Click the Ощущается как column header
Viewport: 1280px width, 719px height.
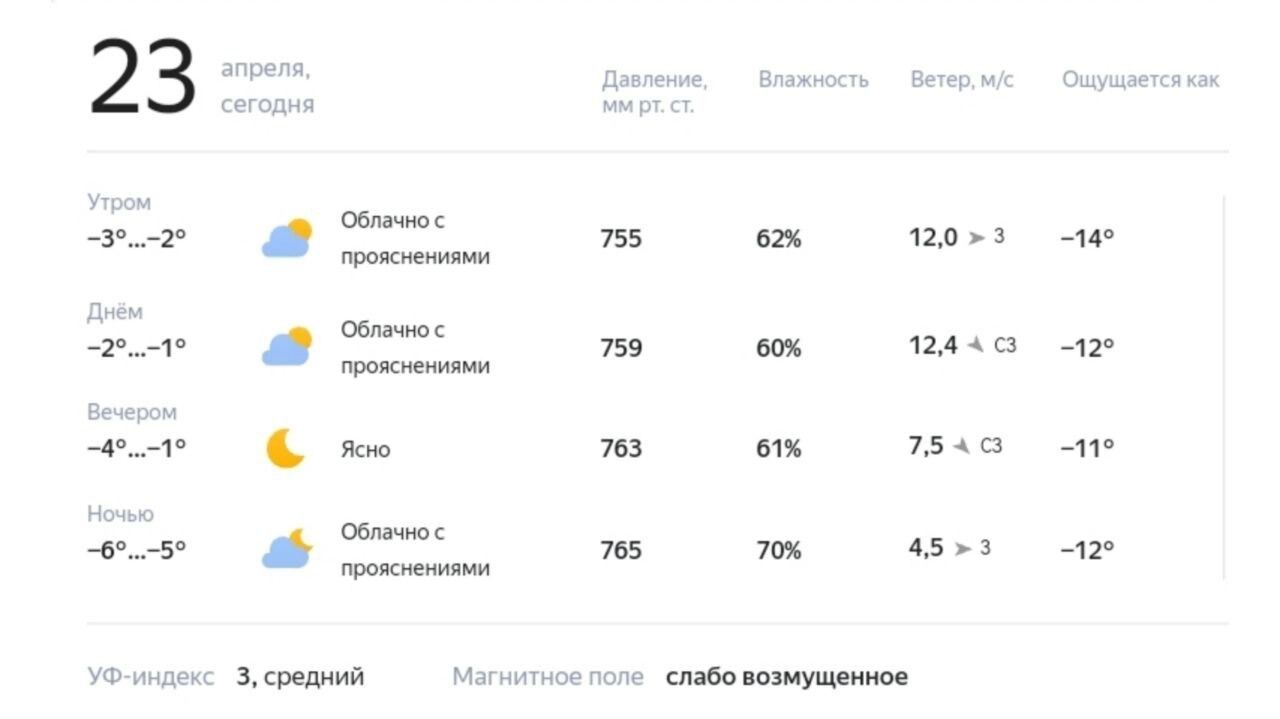1141,80
